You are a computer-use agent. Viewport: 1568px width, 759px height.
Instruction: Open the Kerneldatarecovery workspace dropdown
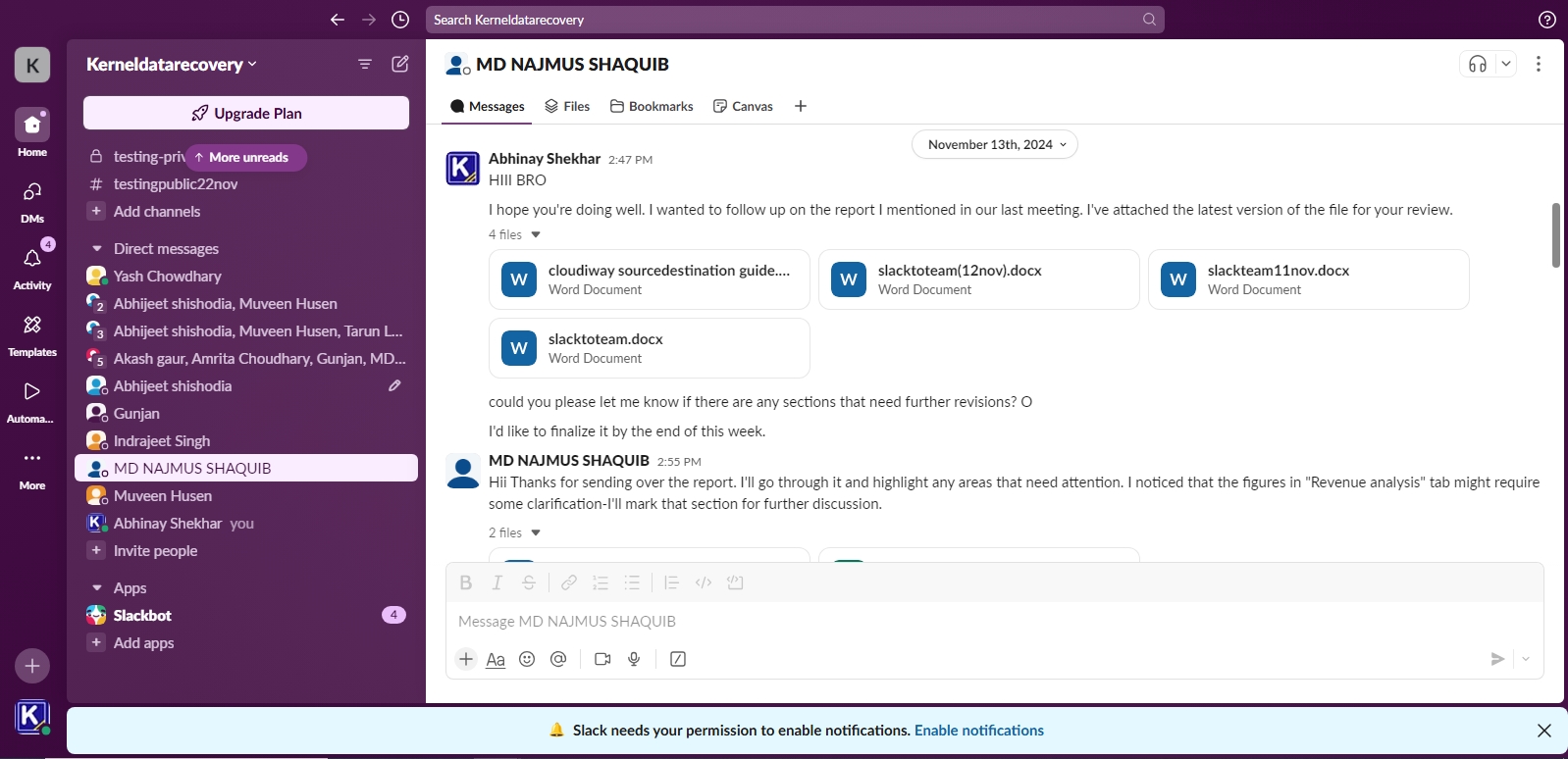[x=172, y=64]
